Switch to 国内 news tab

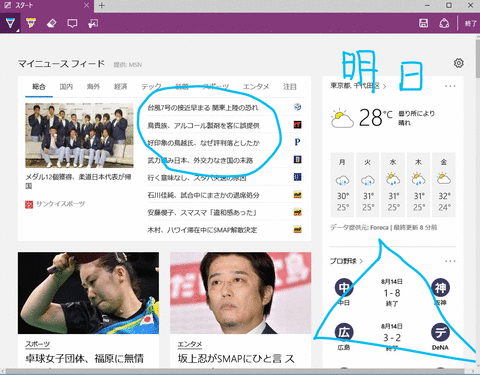pyautogui.click(x=66, y=87)
